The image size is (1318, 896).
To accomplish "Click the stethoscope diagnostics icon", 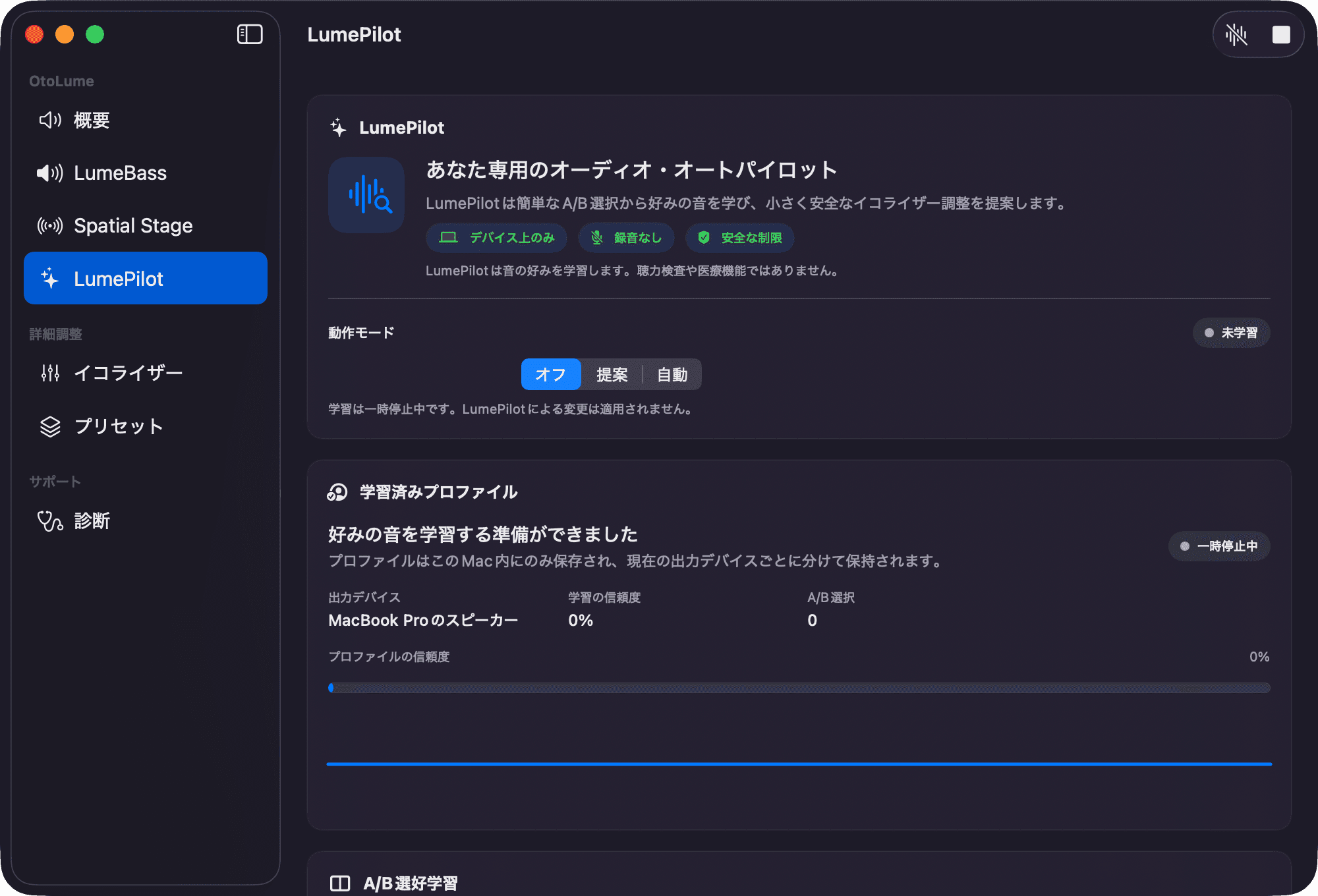I will [50, 521].
